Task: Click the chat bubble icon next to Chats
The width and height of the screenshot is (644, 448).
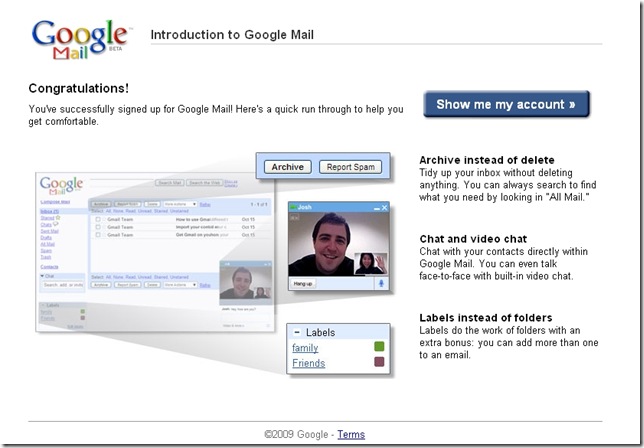Action: (55, 224)
